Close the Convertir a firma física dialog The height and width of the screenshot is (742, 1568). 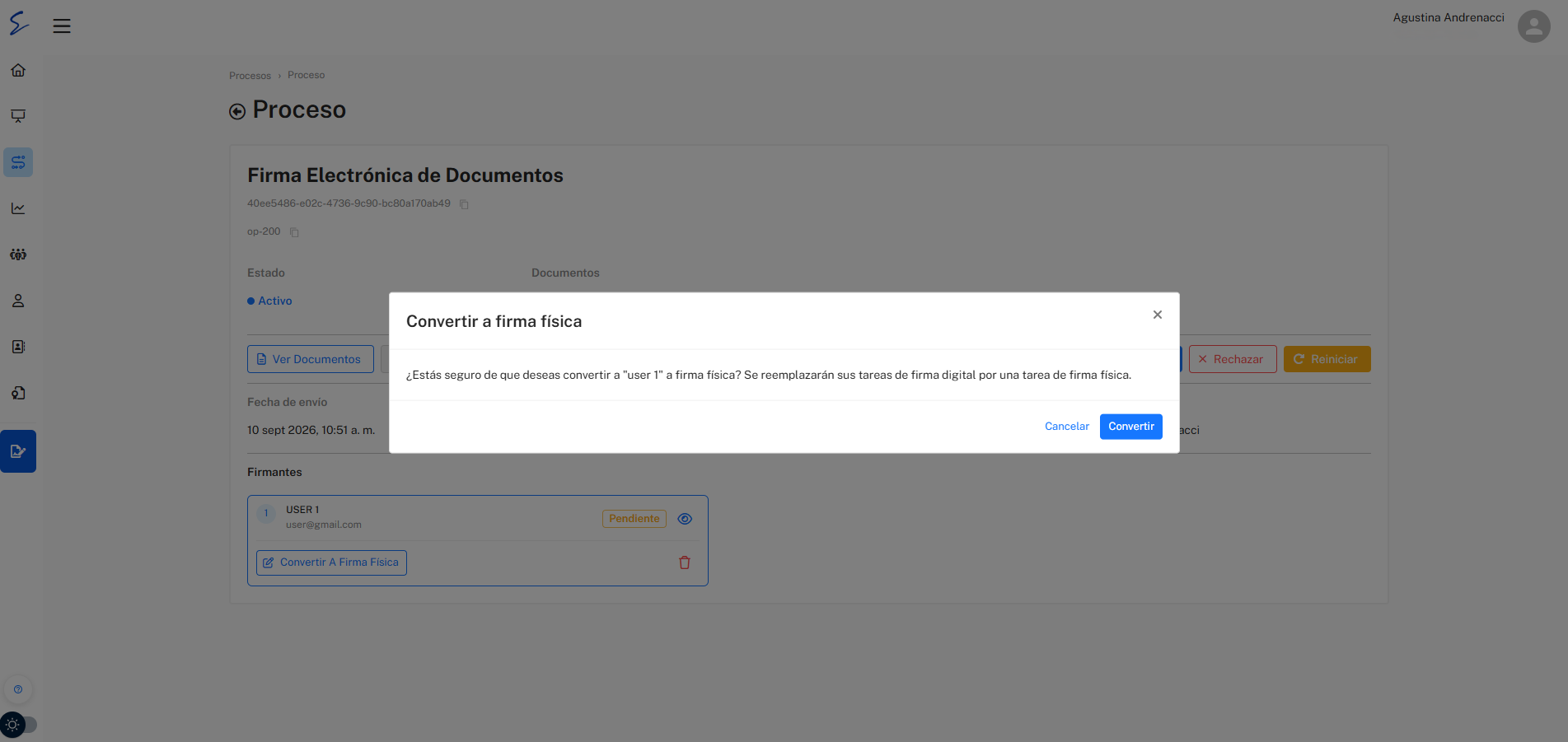click(1158, 315)
